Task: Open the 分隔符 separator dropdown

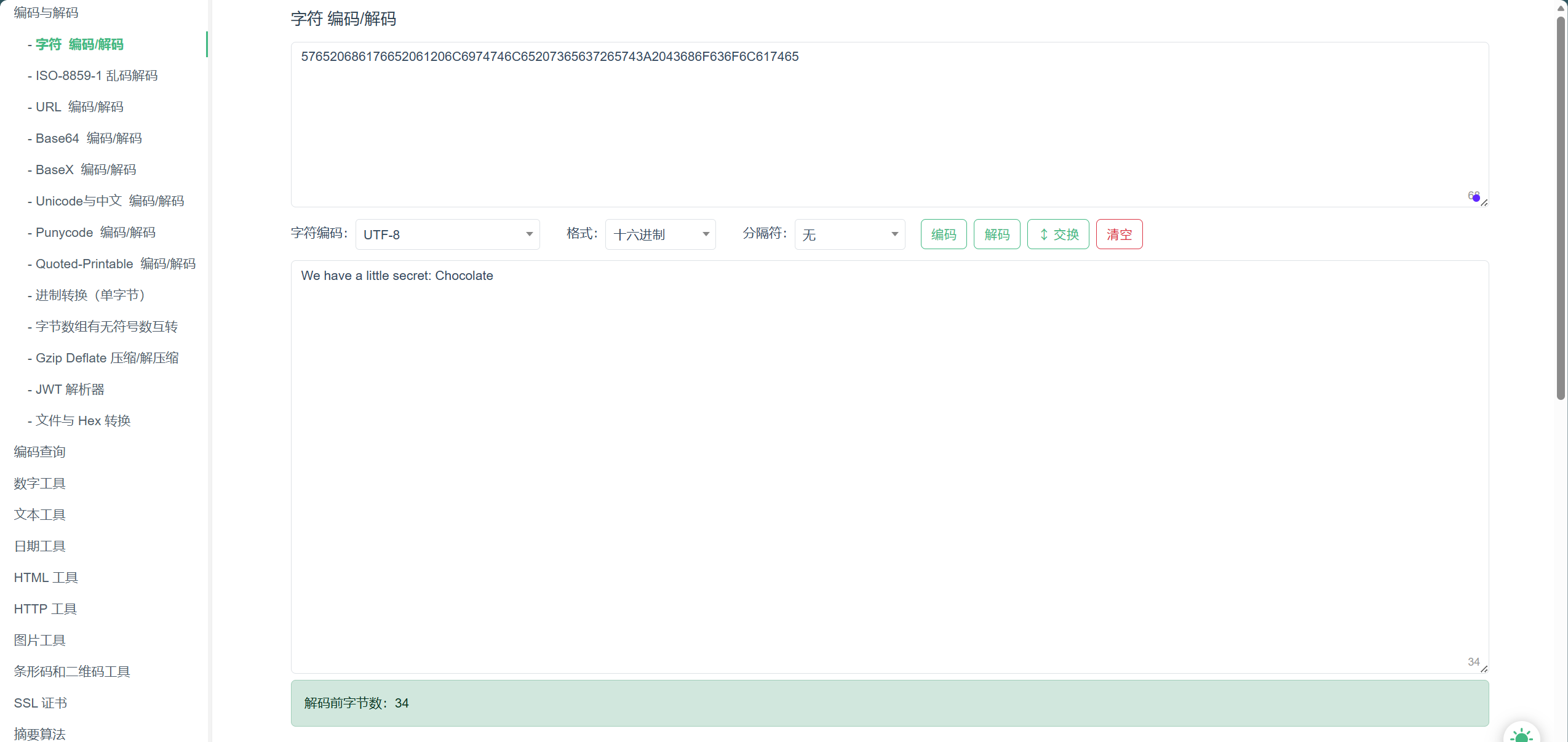Action: click(850, 234)
